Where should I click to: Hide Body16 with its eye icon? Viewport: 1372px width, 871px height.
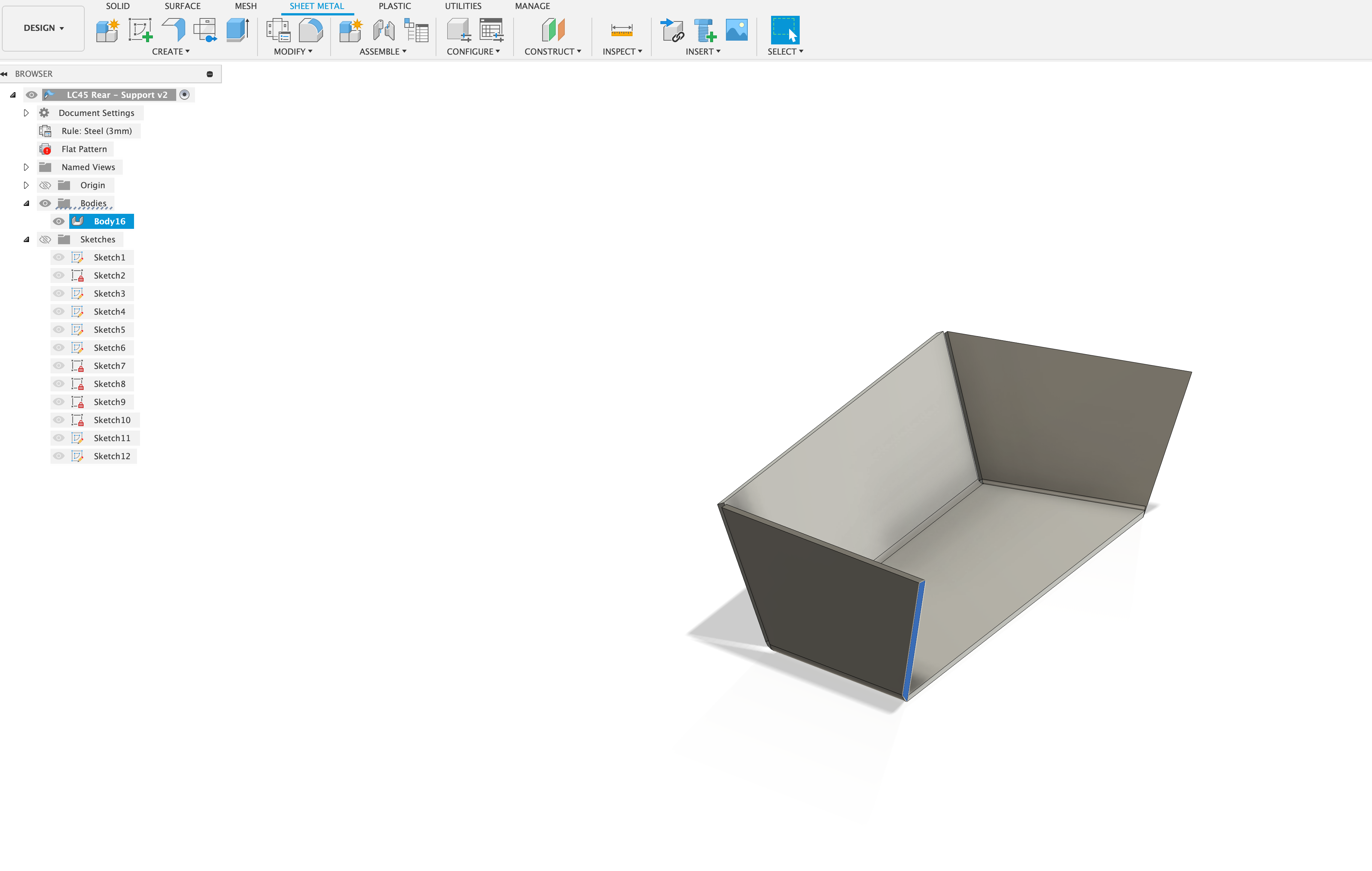[59, 222]
